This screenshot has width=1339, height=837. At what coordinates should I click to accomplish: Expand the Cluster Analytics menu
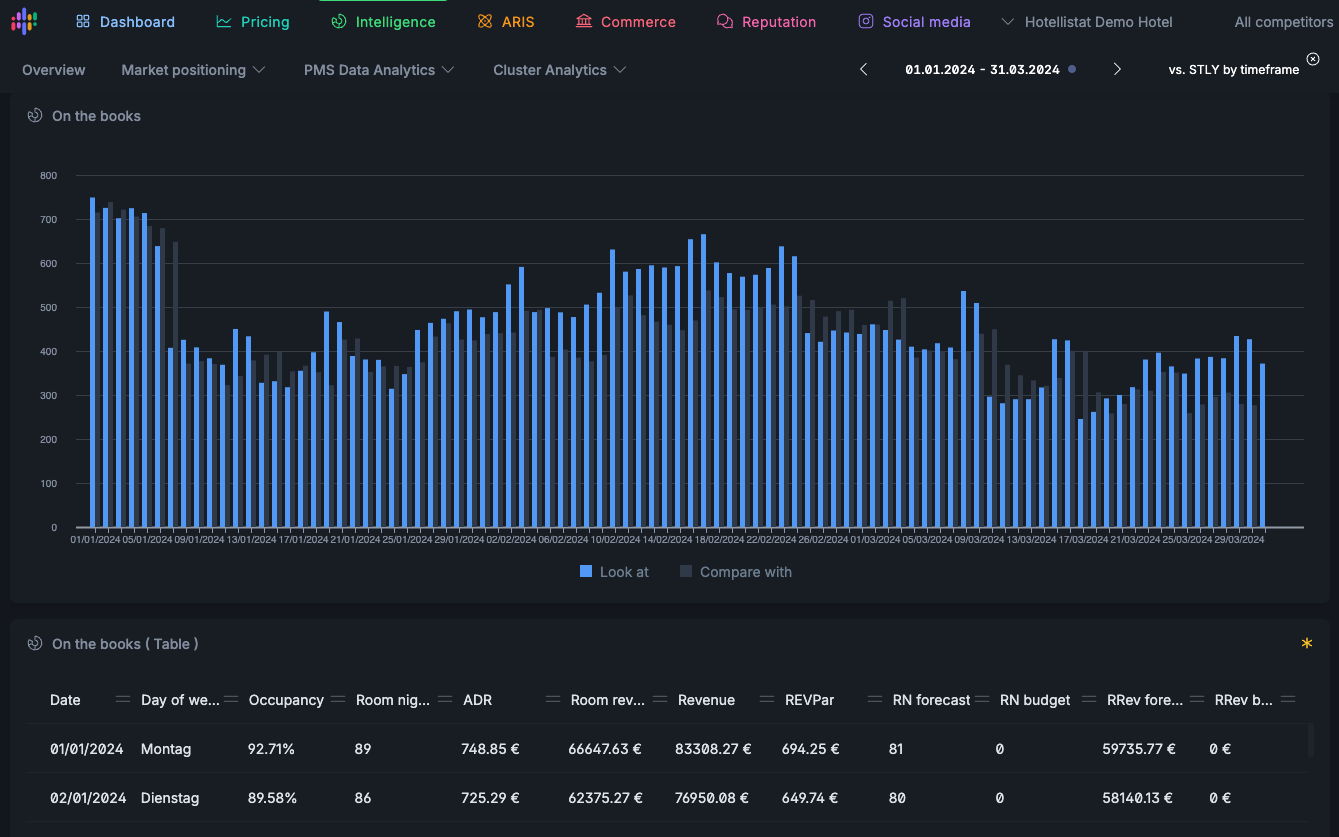pos(559,70)
